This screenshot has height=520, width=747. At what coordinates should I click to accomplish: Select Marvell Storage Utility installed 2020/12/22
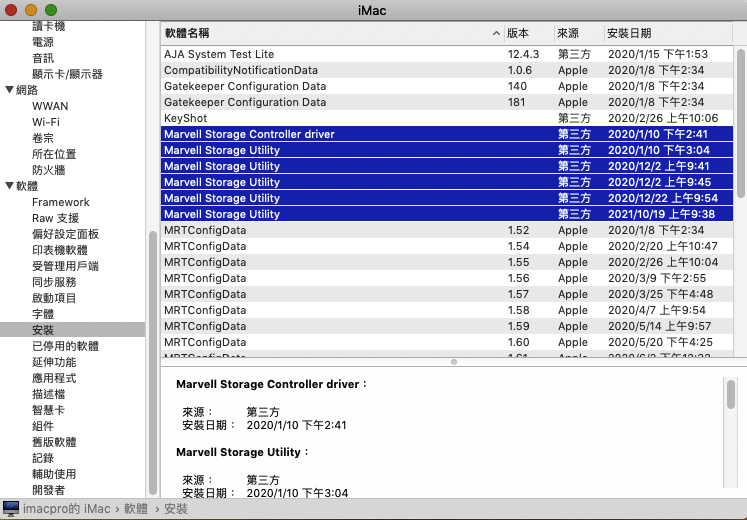tap(447, 198)
